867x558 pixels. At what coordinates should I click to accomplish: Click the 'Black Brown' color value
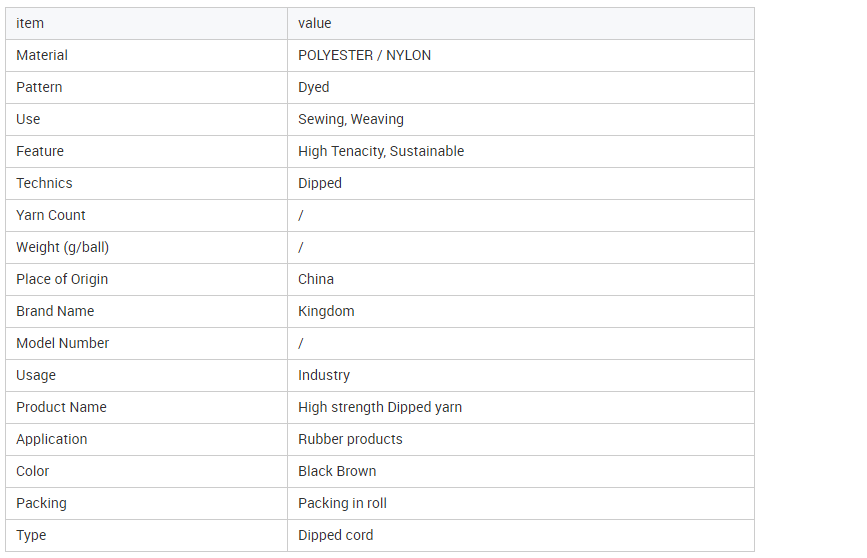coord(336,471)
